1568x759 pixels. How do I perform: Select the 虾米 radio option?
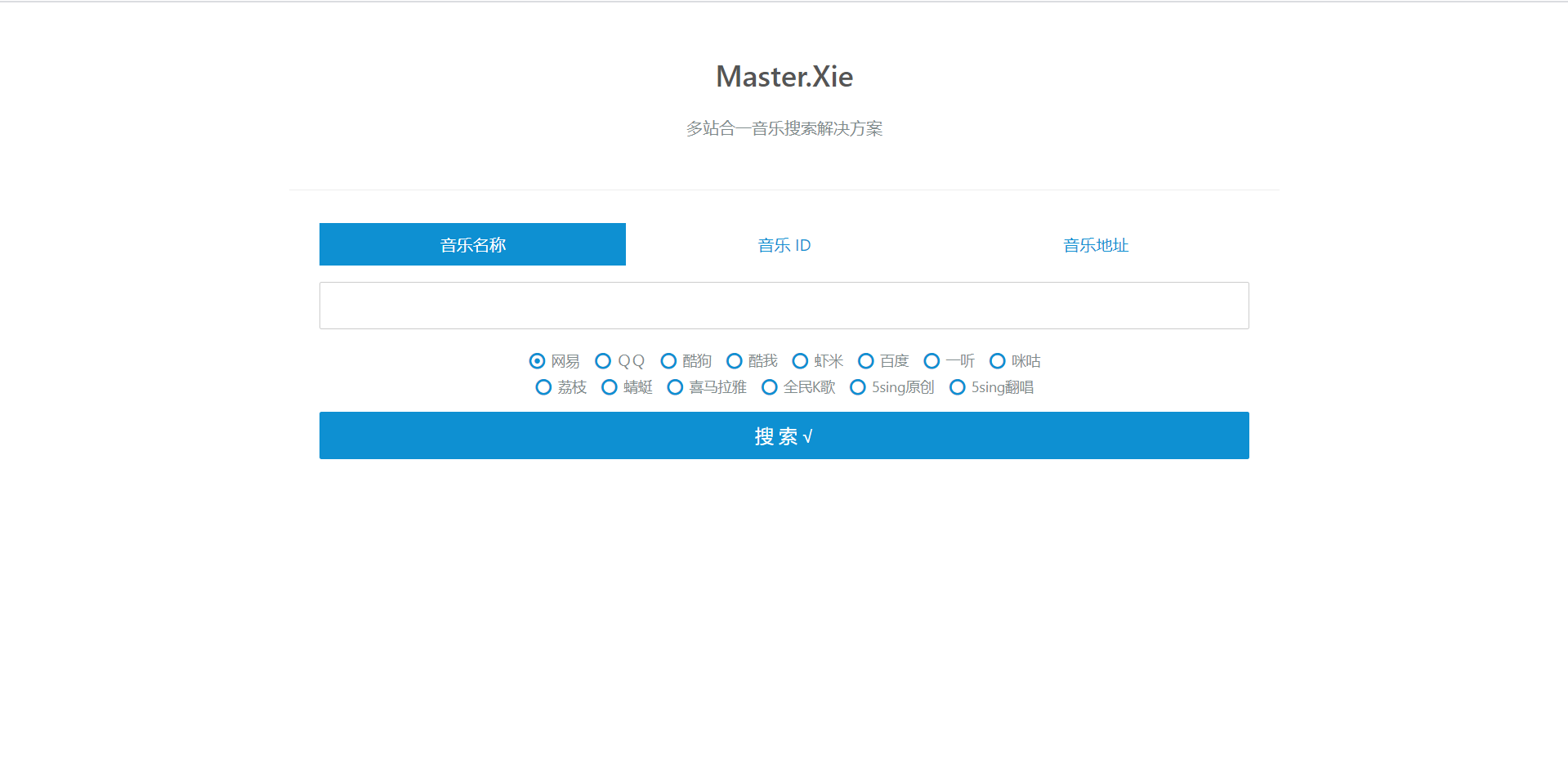[800, 360]
